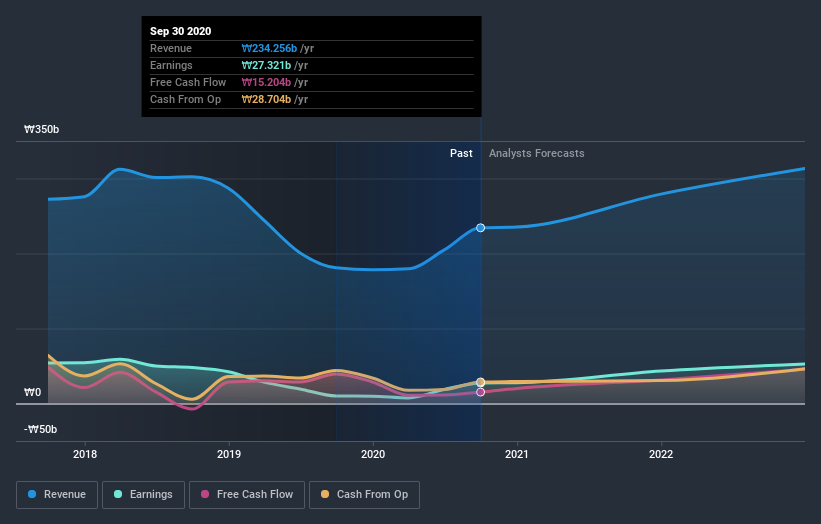Click the blue Revenue legend dot
The image size is (821, 524).
[x=32, y=494]
